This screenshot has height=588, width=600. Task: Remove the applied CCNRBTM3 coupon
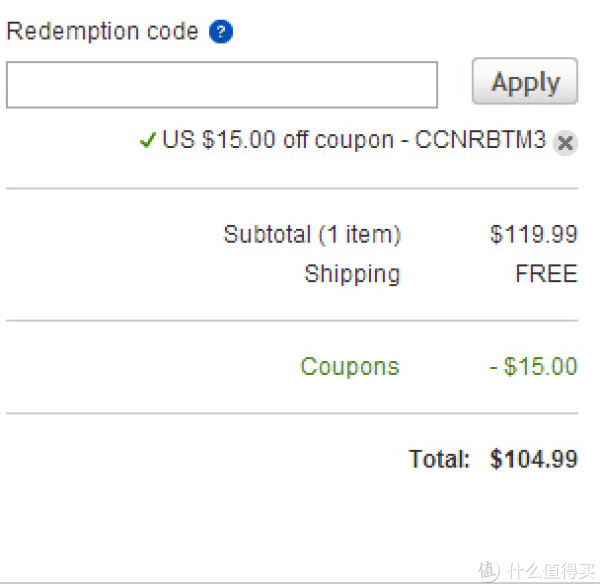coord(565,143)
